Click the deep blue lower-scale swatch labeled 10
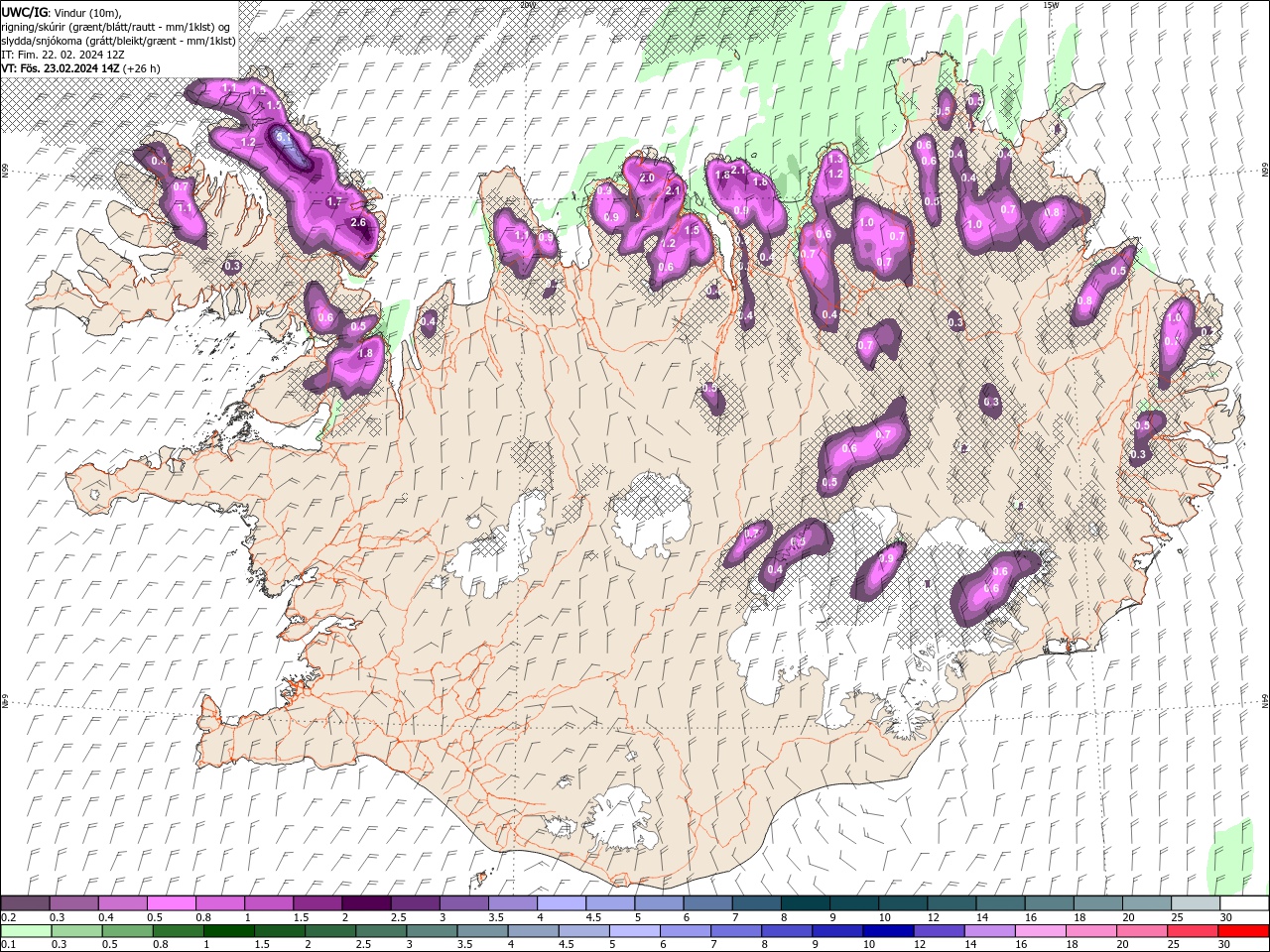Viewport: 1270px width, 952px height. pos(889,931)
